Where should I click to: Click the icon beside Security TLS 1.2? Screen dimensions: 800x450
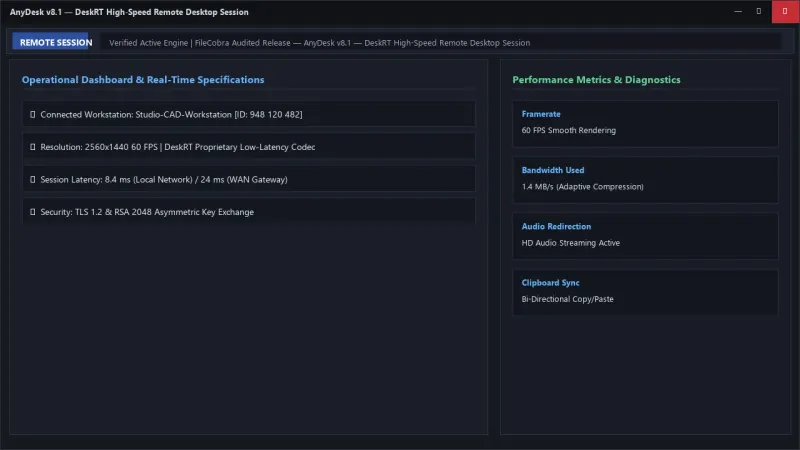(x=33, y=212)
